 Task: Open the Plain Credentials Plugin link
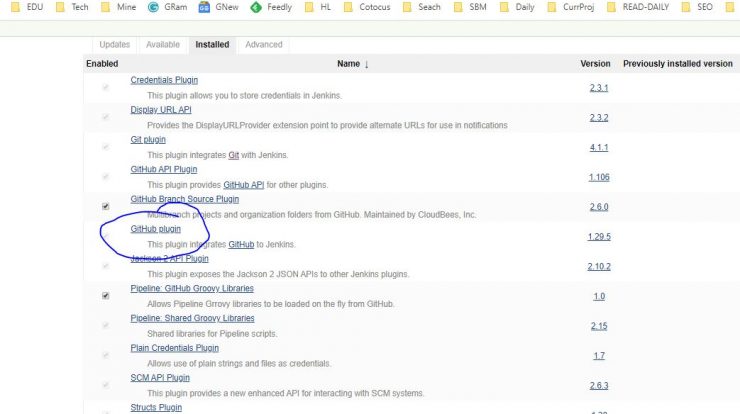click(175, 348)
